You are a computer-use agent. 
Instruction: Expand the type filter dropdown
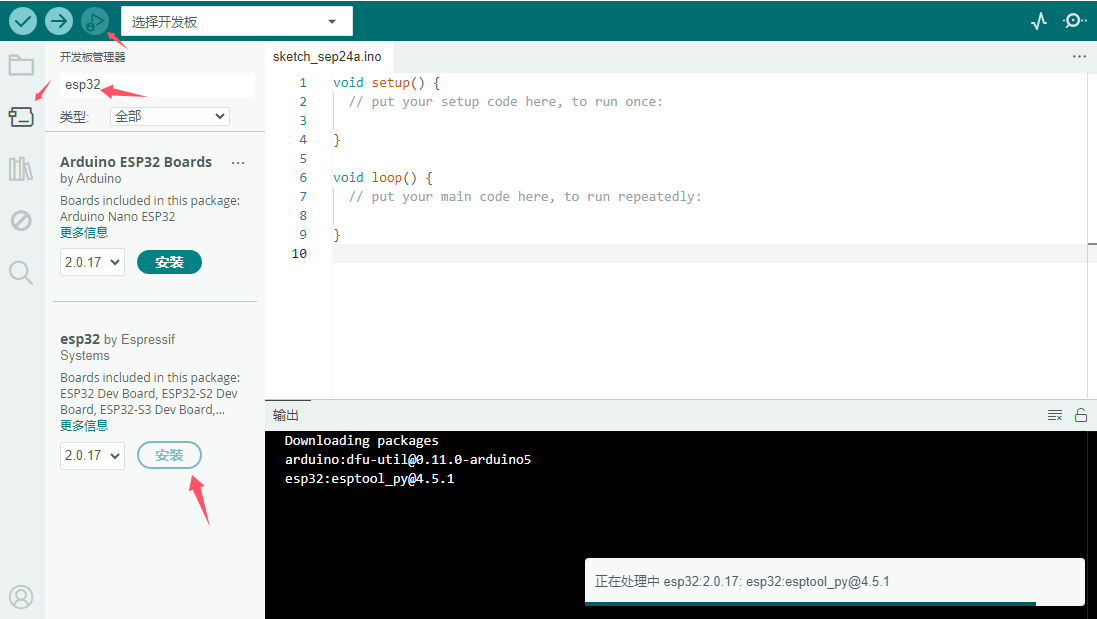click(169, 117)
